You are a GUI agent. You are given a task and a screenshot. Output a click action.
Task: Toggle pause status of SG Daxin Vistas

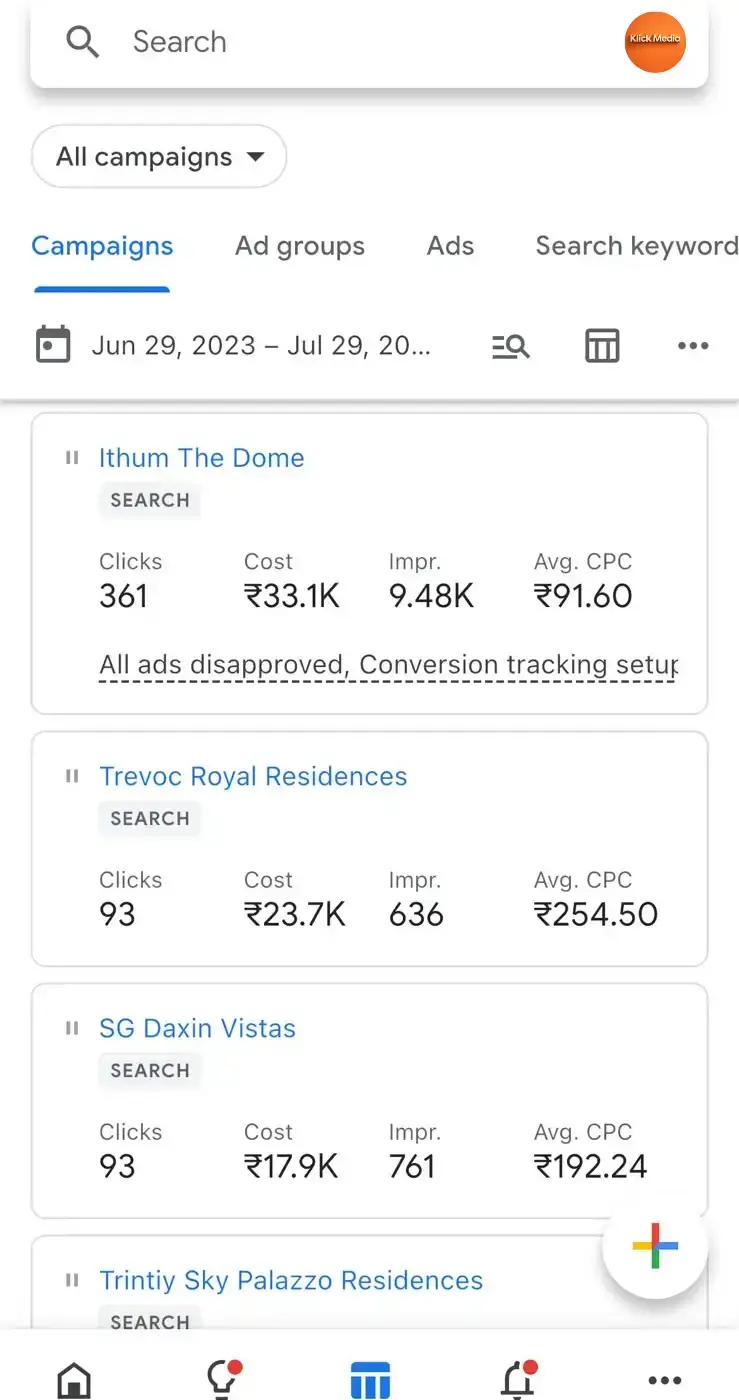(x=72, y=1028)
